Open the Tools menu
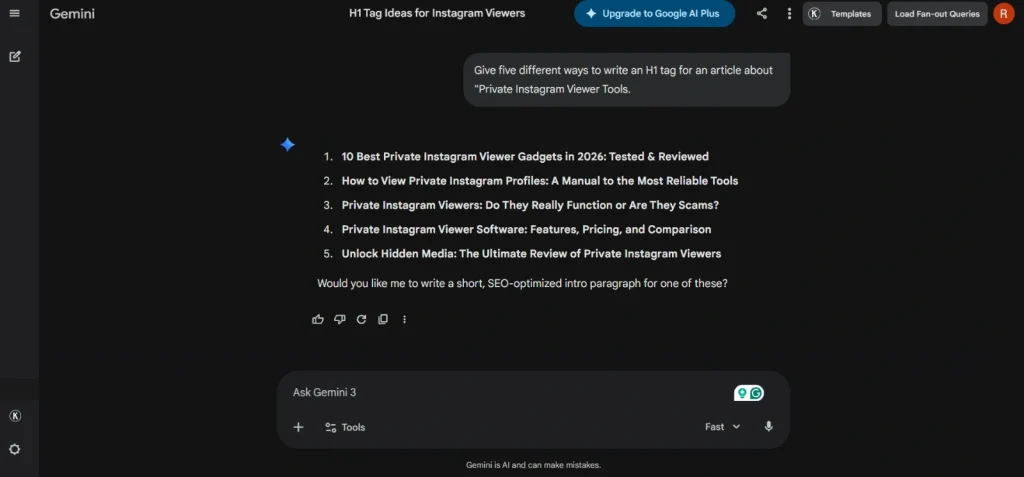This screenshot has width=1024, height=477. coord(345,427)
